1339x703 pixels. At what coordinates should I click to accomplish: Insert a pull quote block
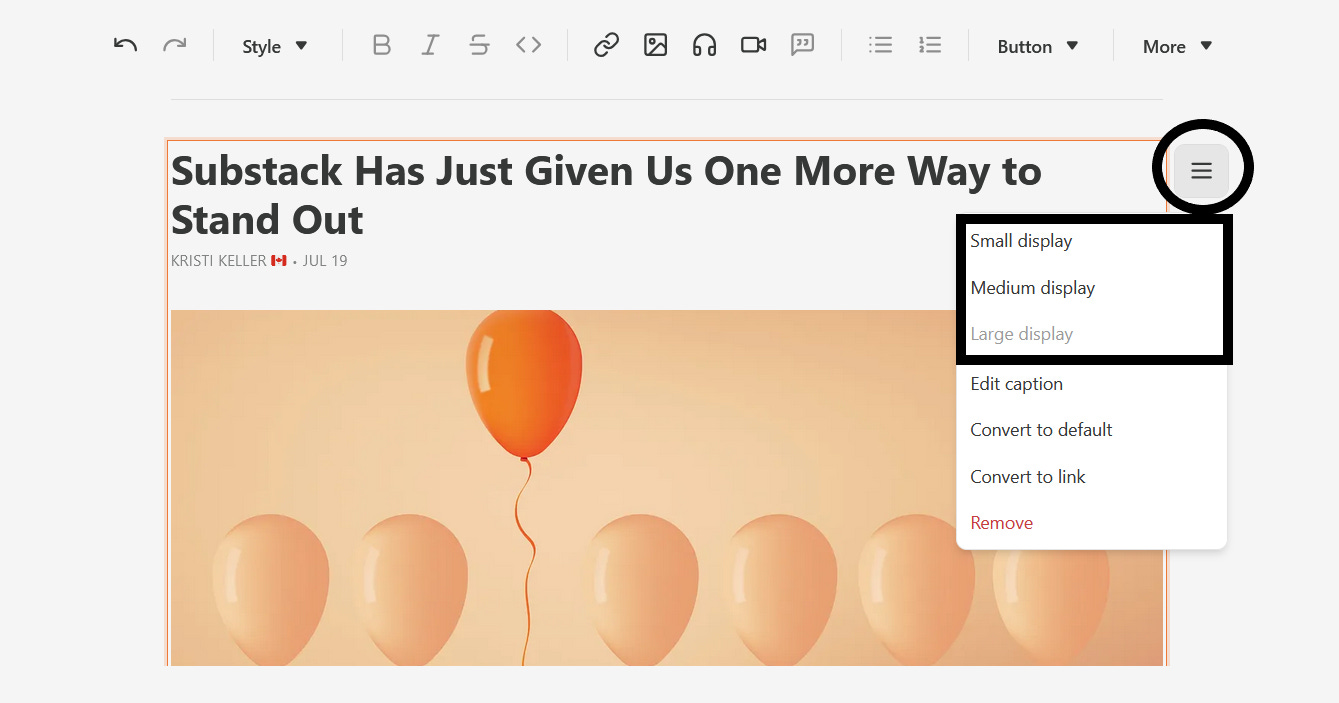(x=802, y=45)
